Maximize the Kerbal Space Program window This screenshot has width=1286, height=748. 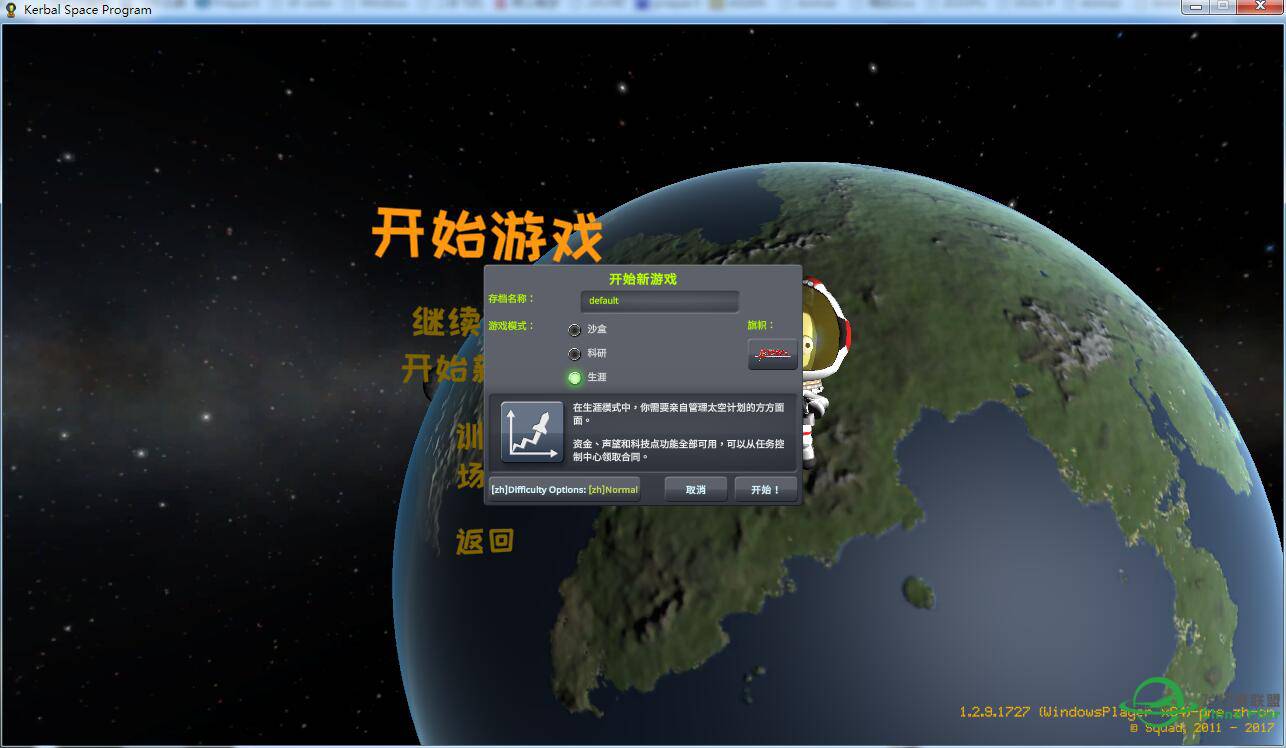click(x=1222, y=7)
